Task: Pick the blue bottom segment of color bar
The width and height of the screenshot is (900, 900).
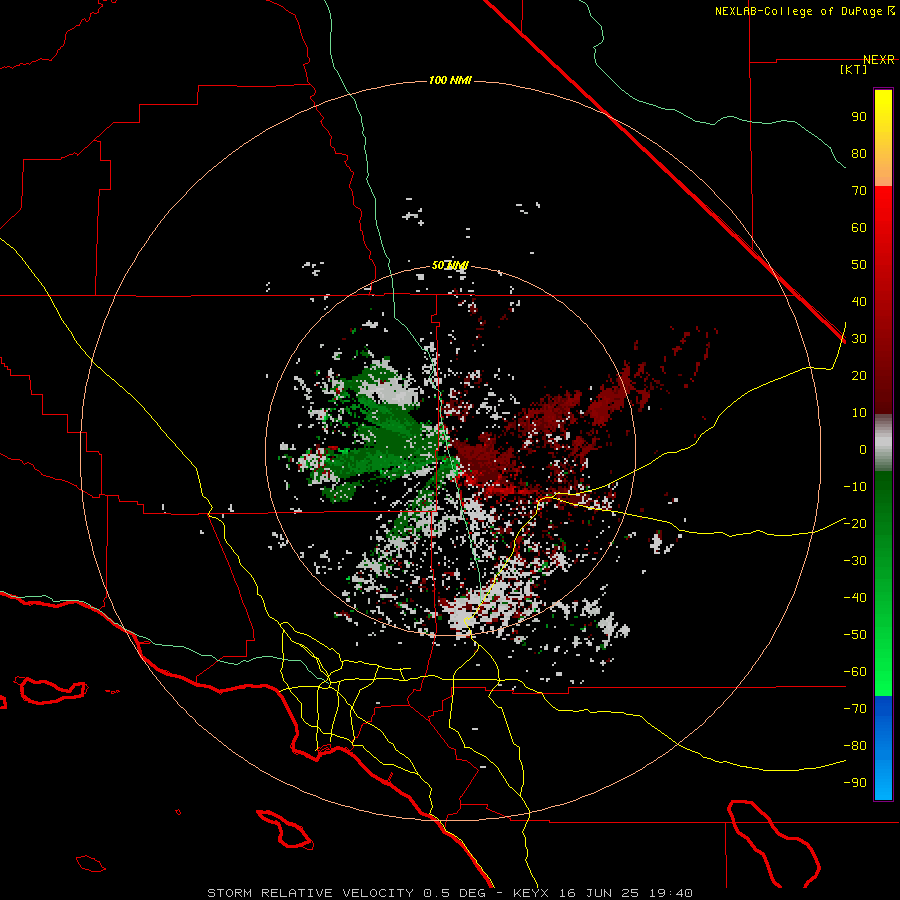Action: (883, 748)
